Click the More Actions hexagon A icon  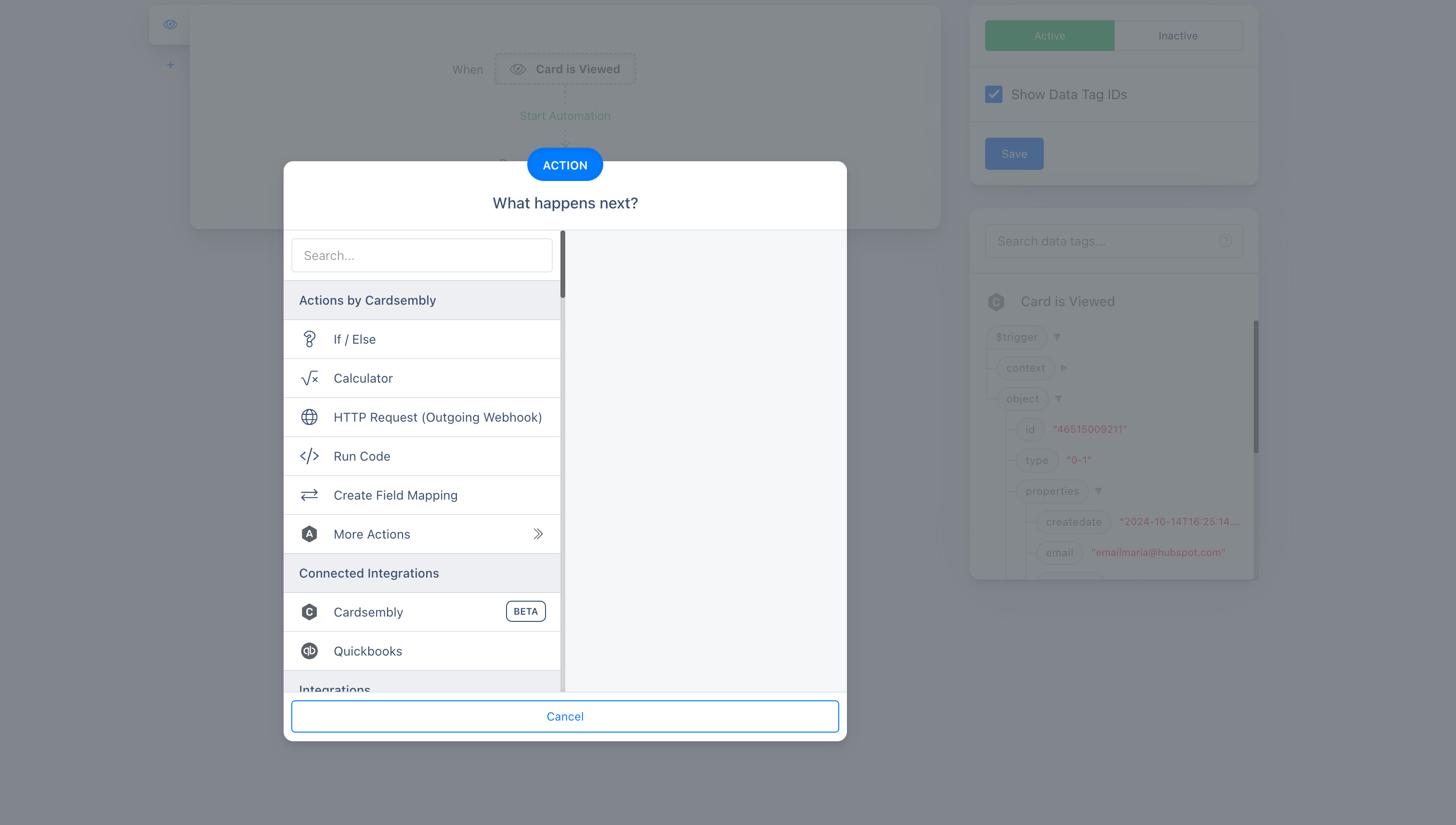pyautogui.click(x=309, y=534)
